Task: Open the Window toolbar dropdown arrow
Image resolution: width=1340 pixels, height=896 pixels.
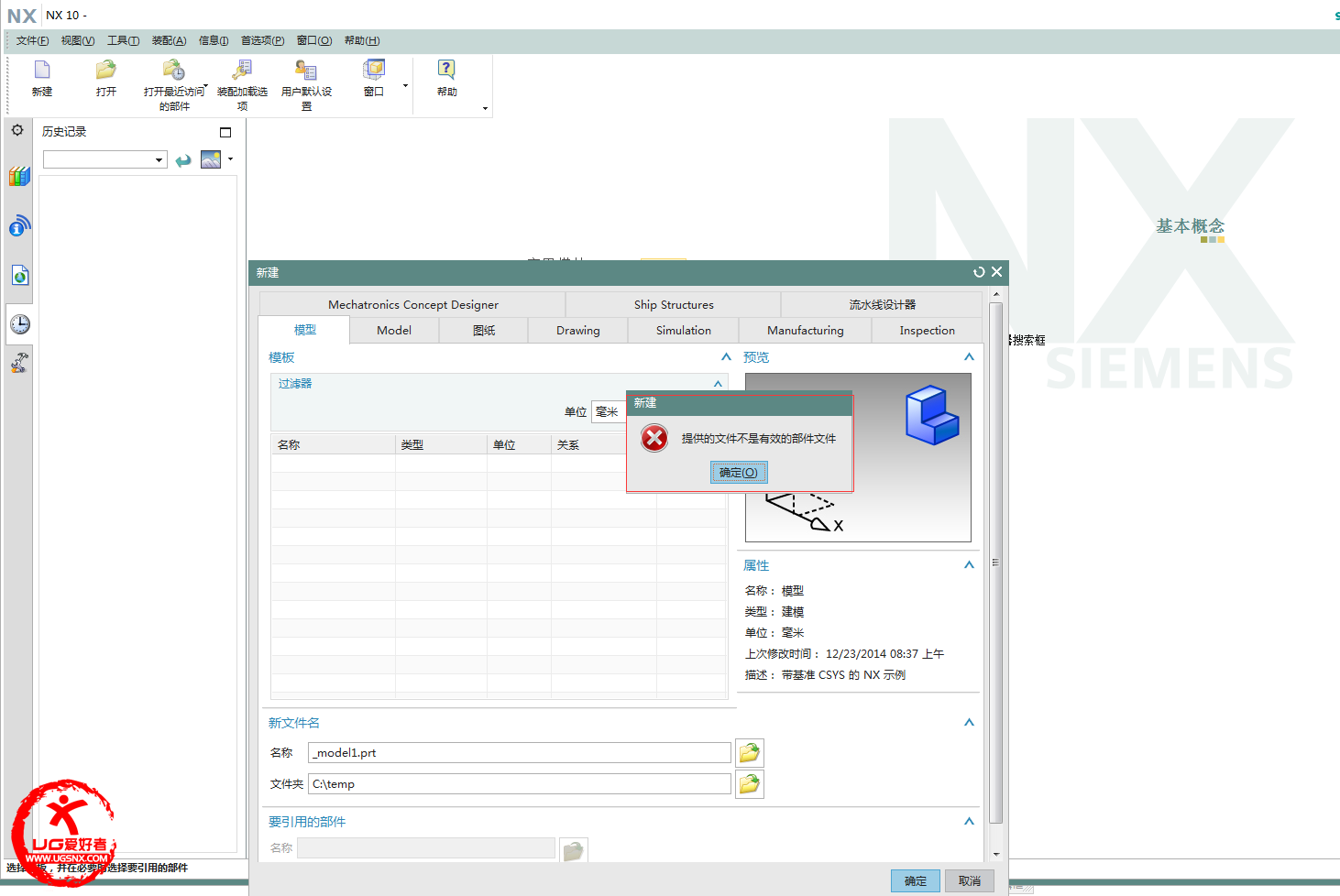Action: point(405,86)
